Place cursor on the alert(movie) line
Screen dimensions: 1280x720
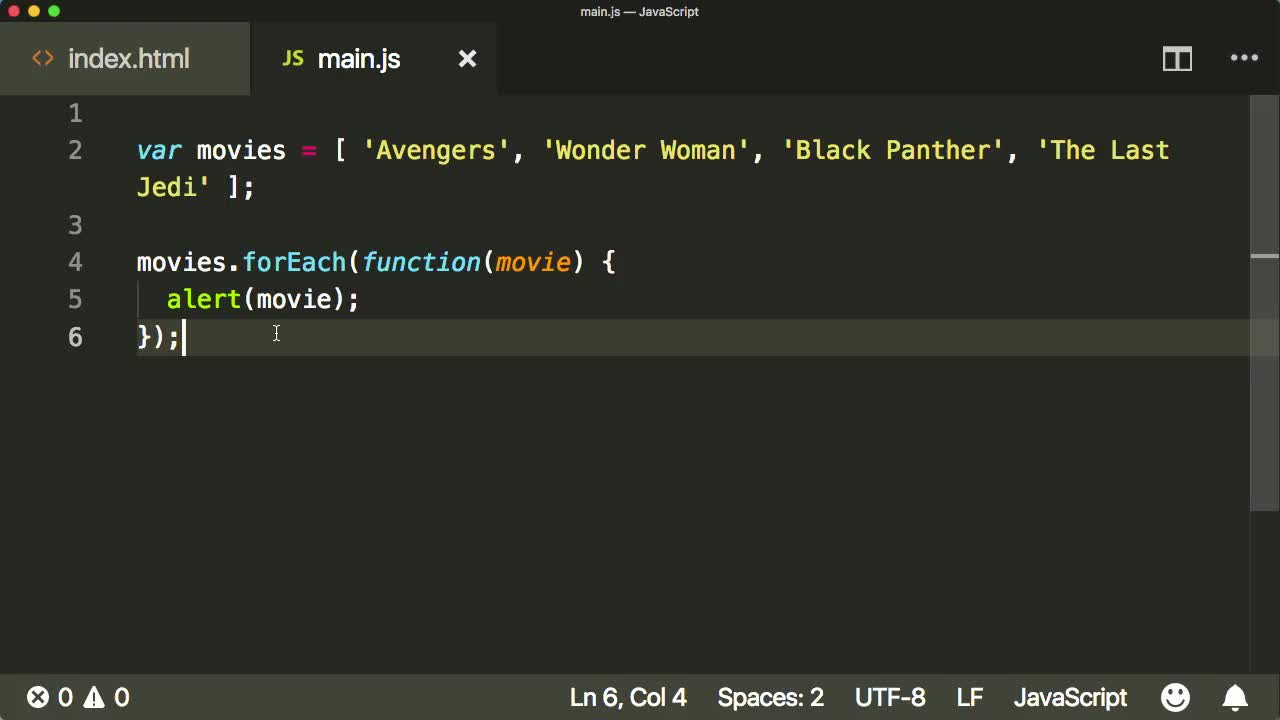[x=262, y=299]
